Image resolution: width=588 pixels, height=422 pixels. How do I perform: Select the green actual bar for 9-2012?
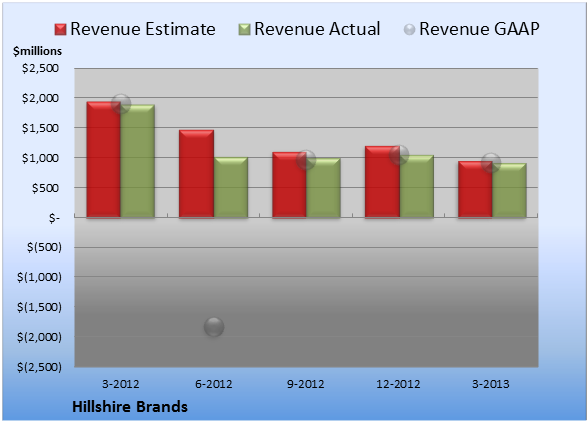tap(323, 188)
